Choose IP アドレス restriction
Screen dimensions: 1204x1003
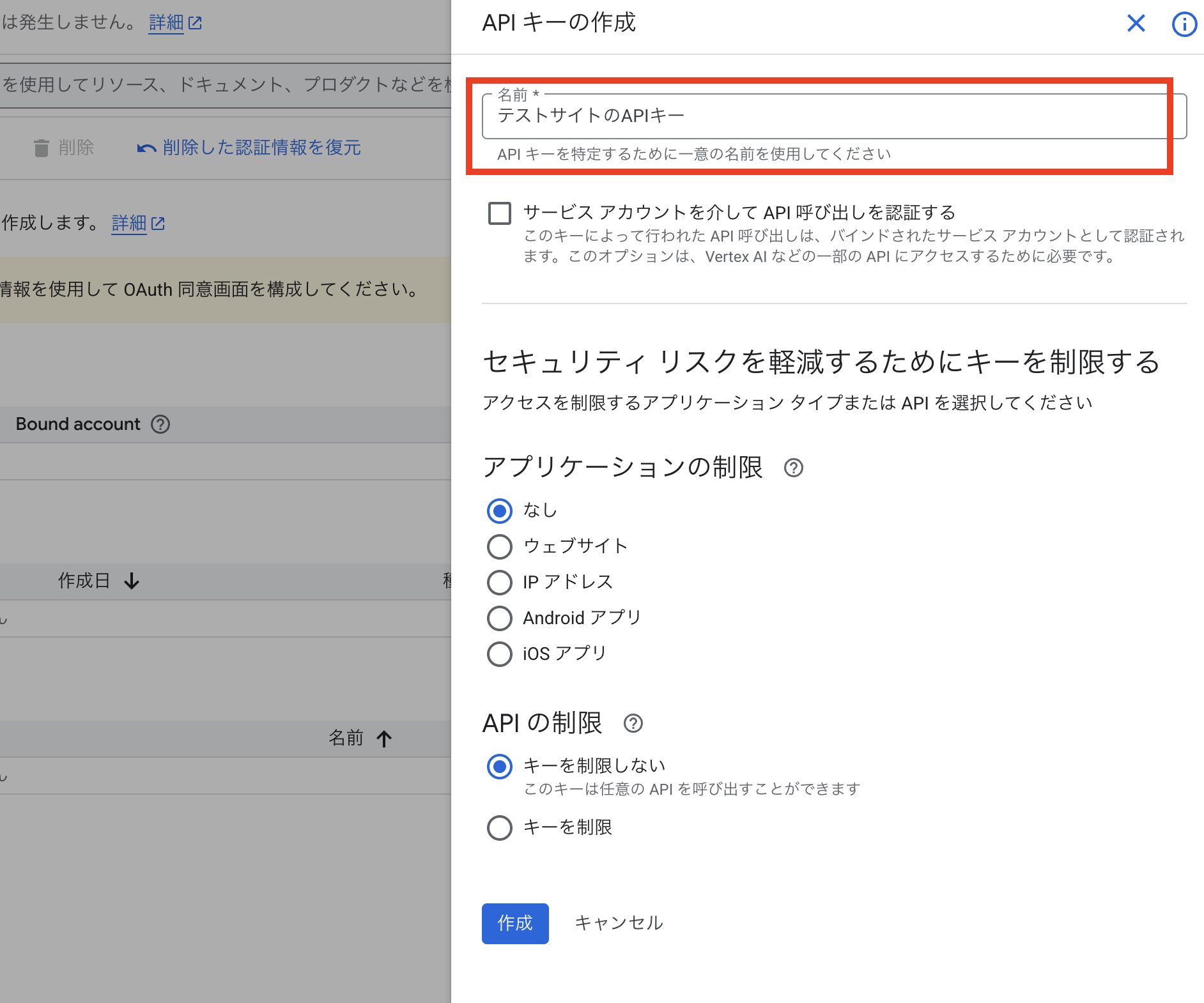[500, 582]
